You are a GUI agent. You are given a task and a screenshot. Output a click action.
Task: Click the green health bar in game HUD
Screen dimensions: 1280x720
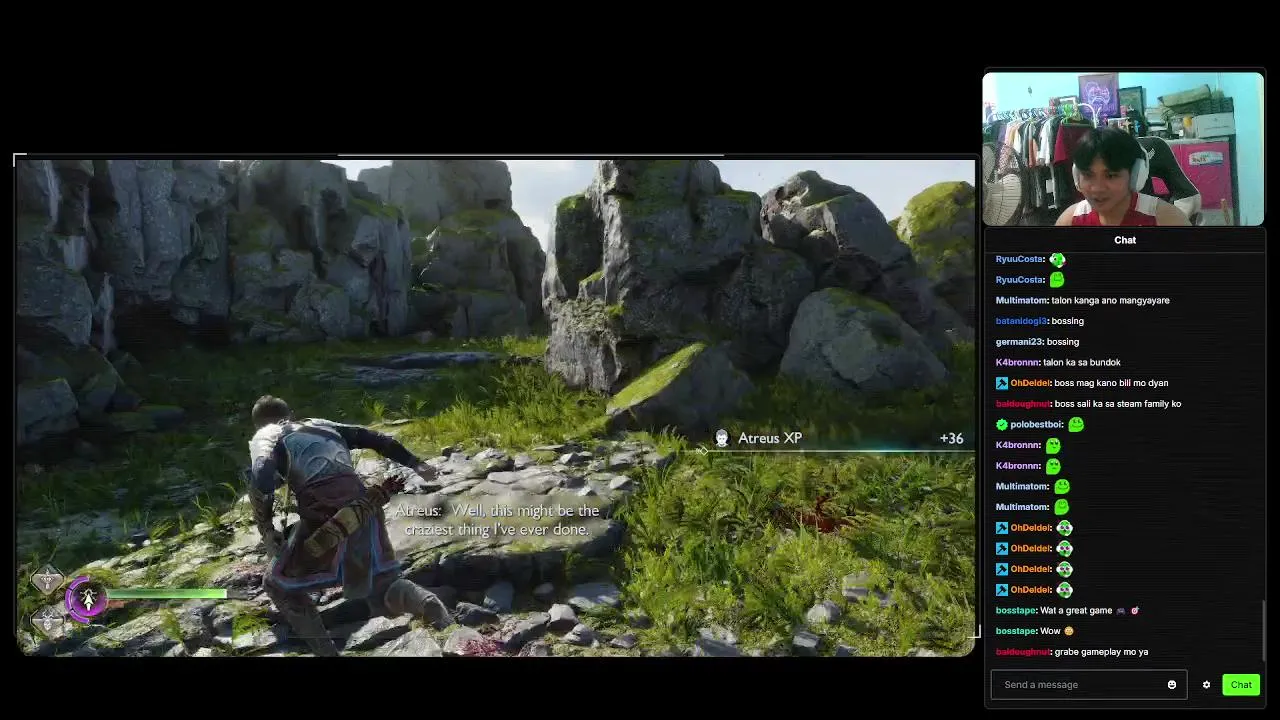click(x=166, y=594)
